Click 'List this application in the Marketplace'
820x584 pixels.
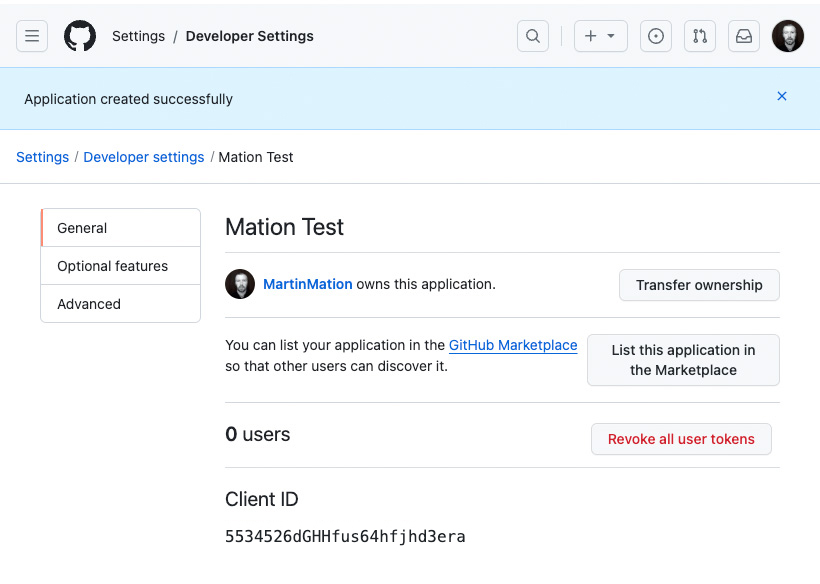(684, 360)
